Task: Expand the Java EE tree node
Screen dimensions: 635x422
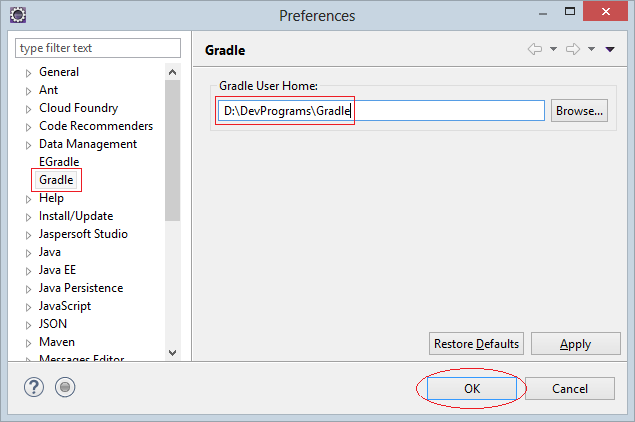Action: tap(28, 271)
